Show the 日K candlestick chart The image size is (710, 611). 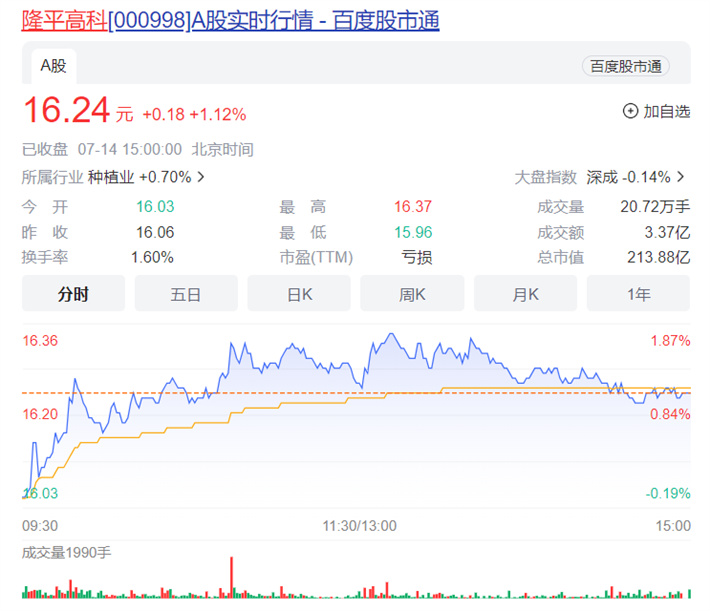[299, 294]
